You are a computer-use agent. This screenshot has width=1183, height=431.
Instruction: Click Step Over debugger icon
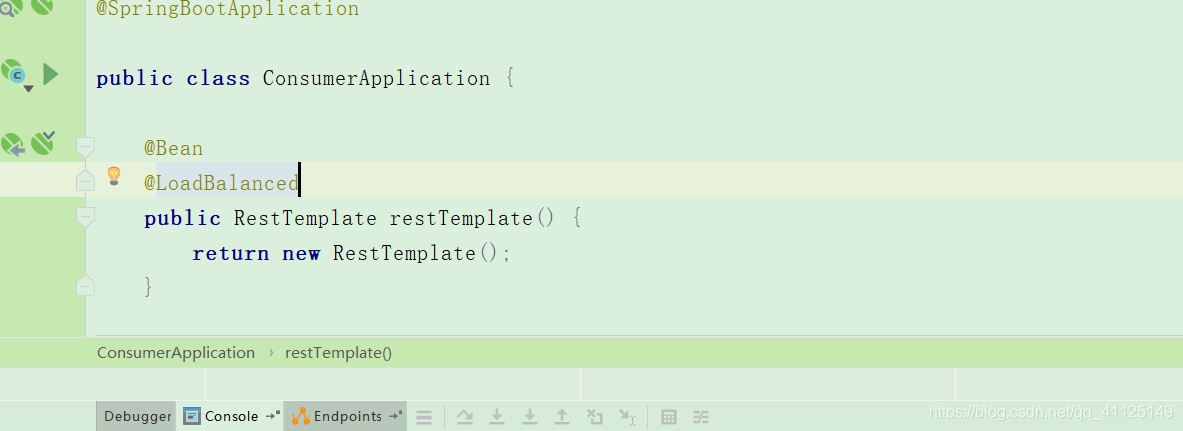pos(464,417)
